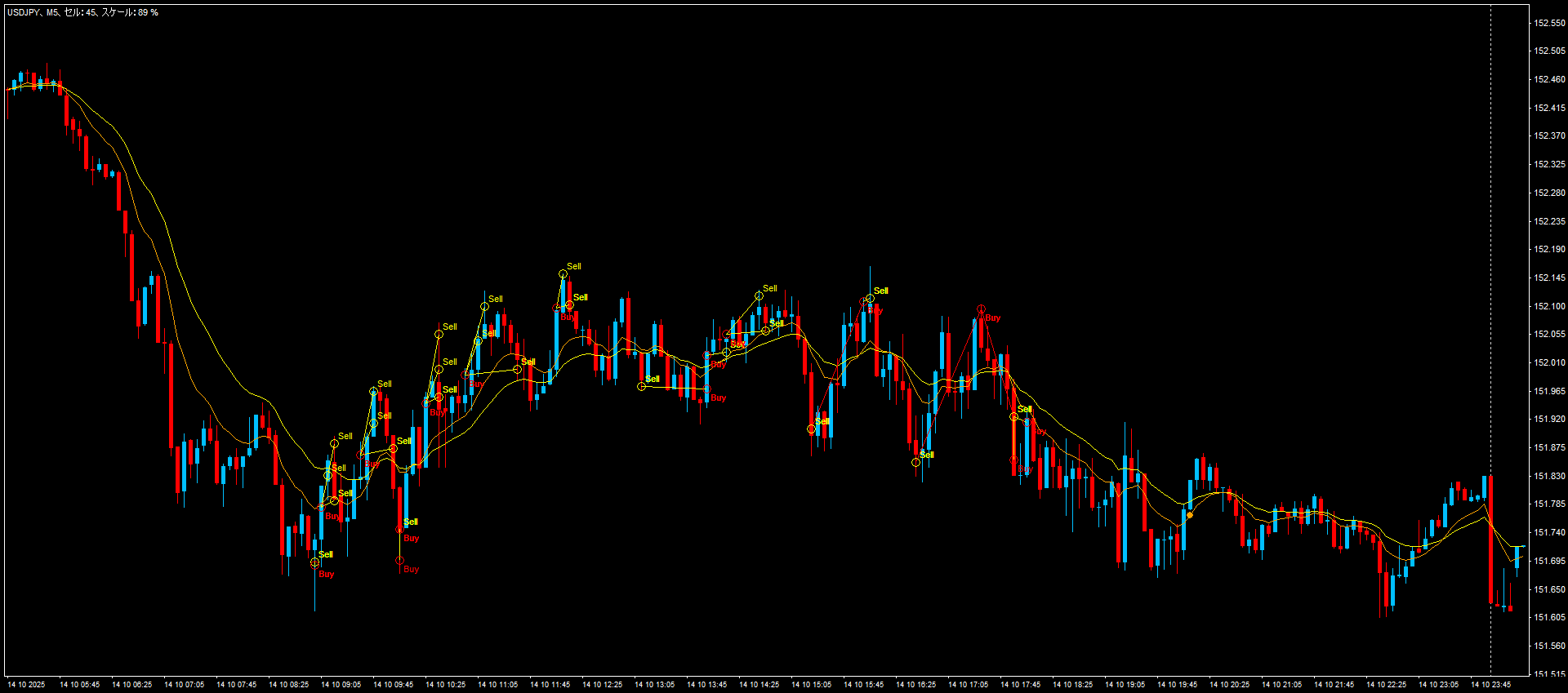Click the Sell label near 16:25 at 151.875
Screen dimensions: 1568x693
click(x=926, y=455)
